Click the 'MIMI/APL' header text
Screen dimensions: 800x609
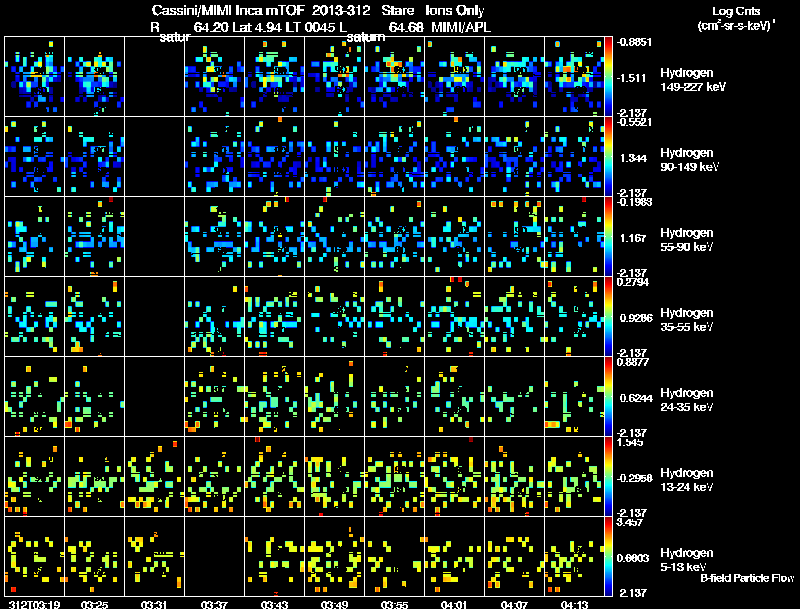click(x=461, y=27)
